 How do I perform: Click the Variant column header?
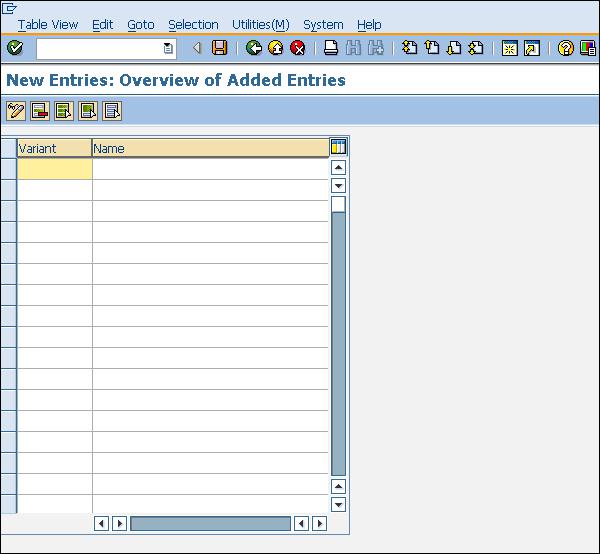coord(55,148)
